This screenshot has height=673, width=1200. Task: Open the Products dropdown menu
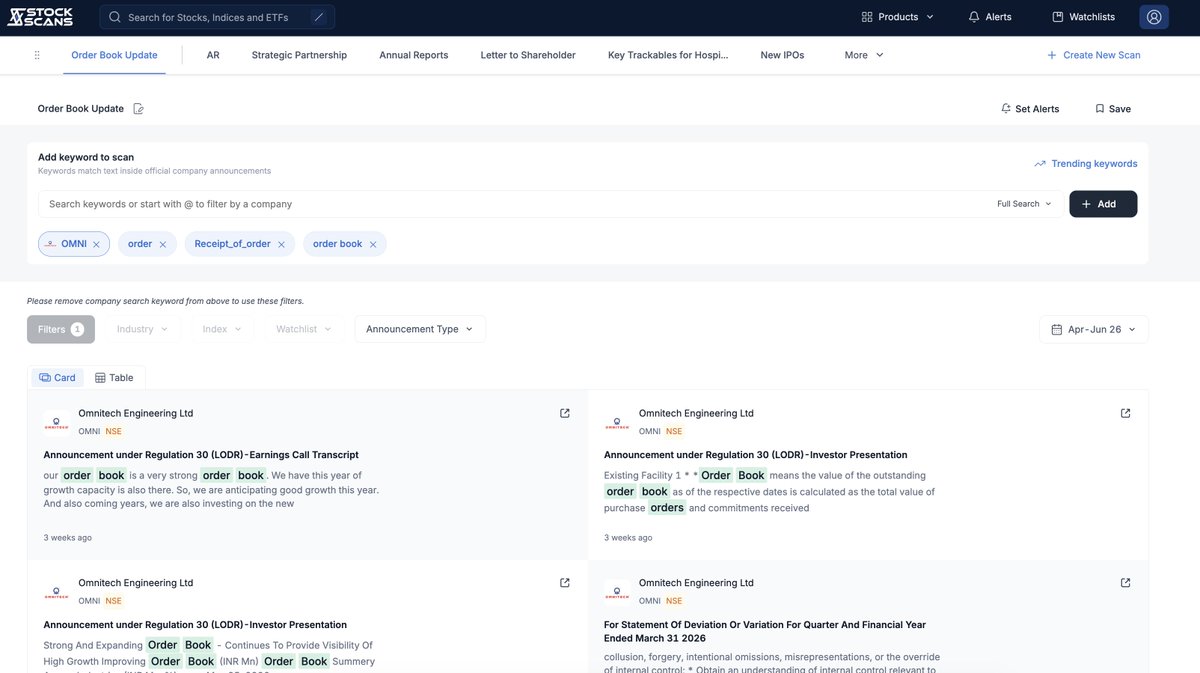click(898, 17)
